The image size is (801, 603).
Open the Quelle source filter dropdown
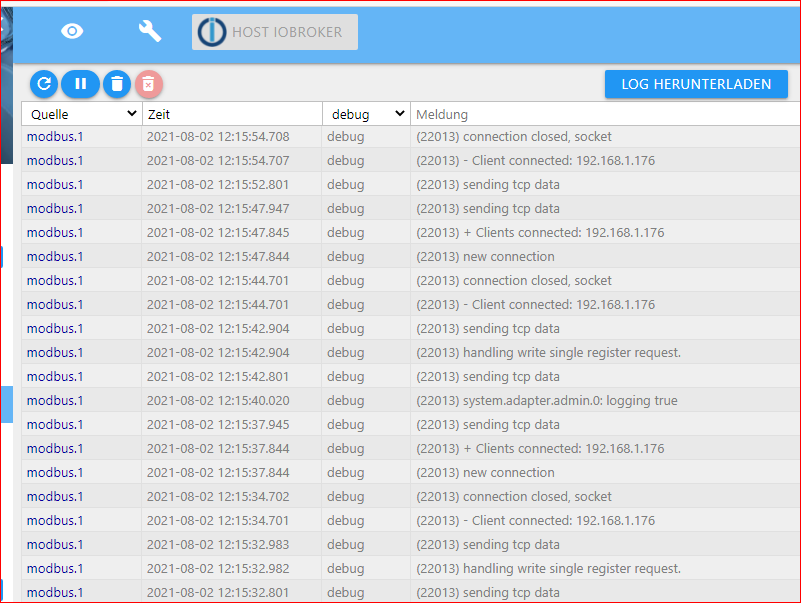click(82, 114)
